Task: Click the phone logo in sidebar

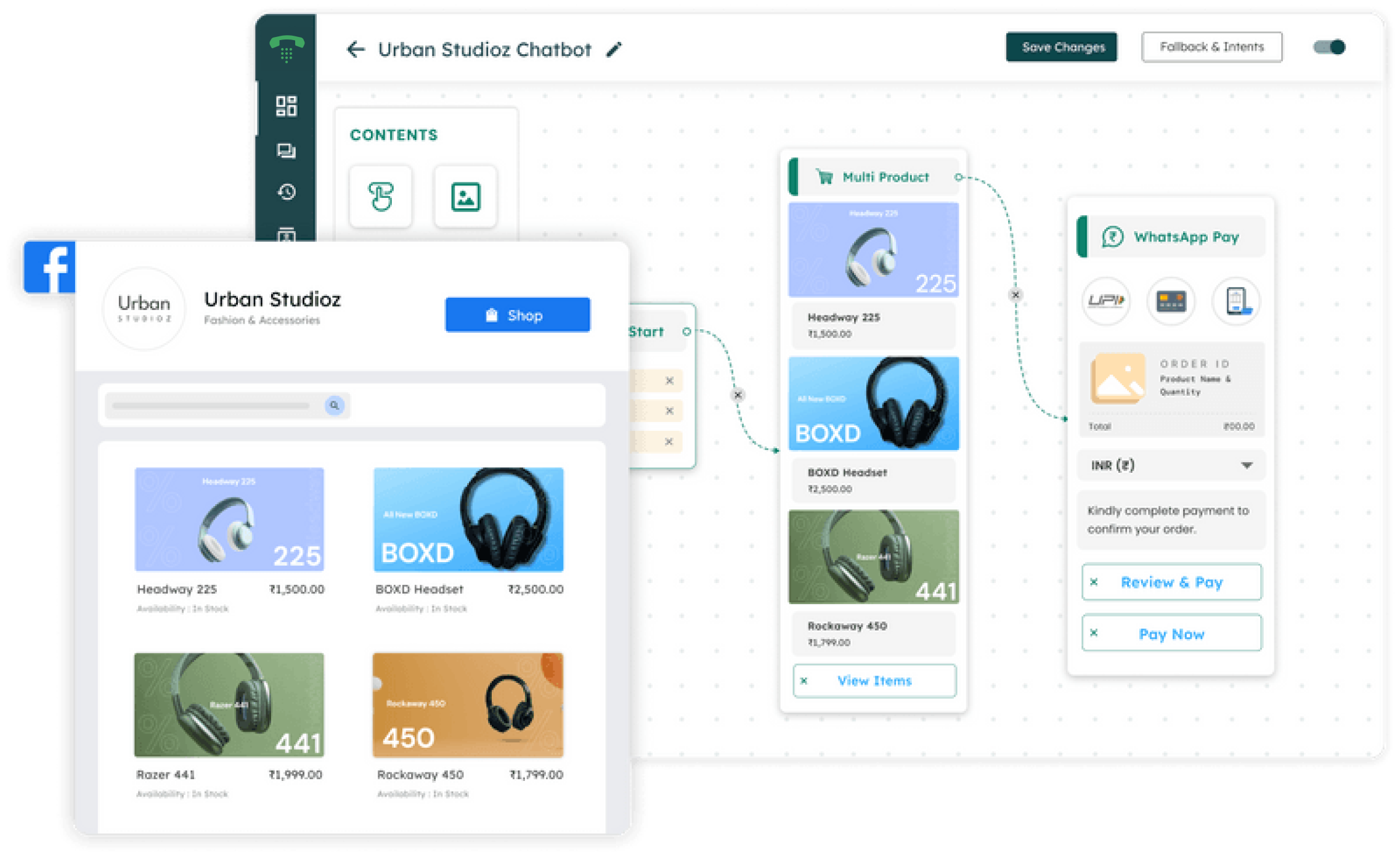Action: point(287,48)
